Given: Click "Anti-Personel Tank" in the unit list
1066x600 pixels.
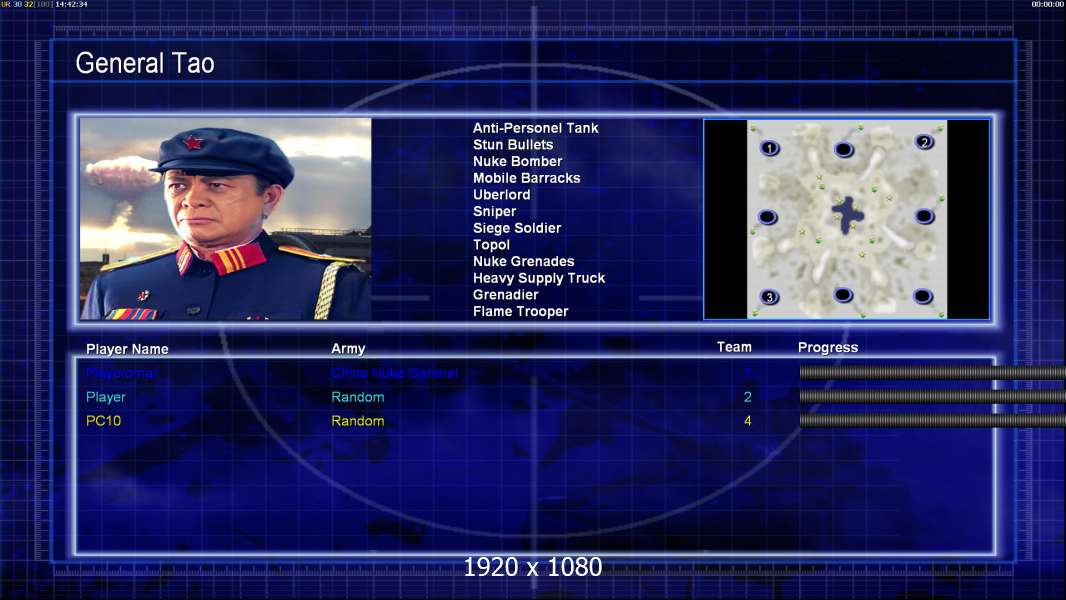Looking at the screenshot, I should pyautogui.click(x=536, y=128).
